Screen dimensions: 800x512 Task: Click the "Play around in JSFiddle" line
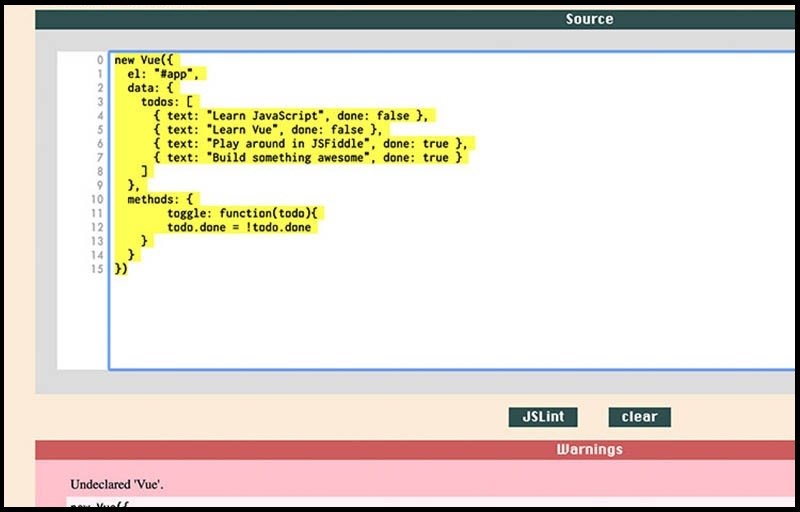pyautogui.click(x=311, y=143)
